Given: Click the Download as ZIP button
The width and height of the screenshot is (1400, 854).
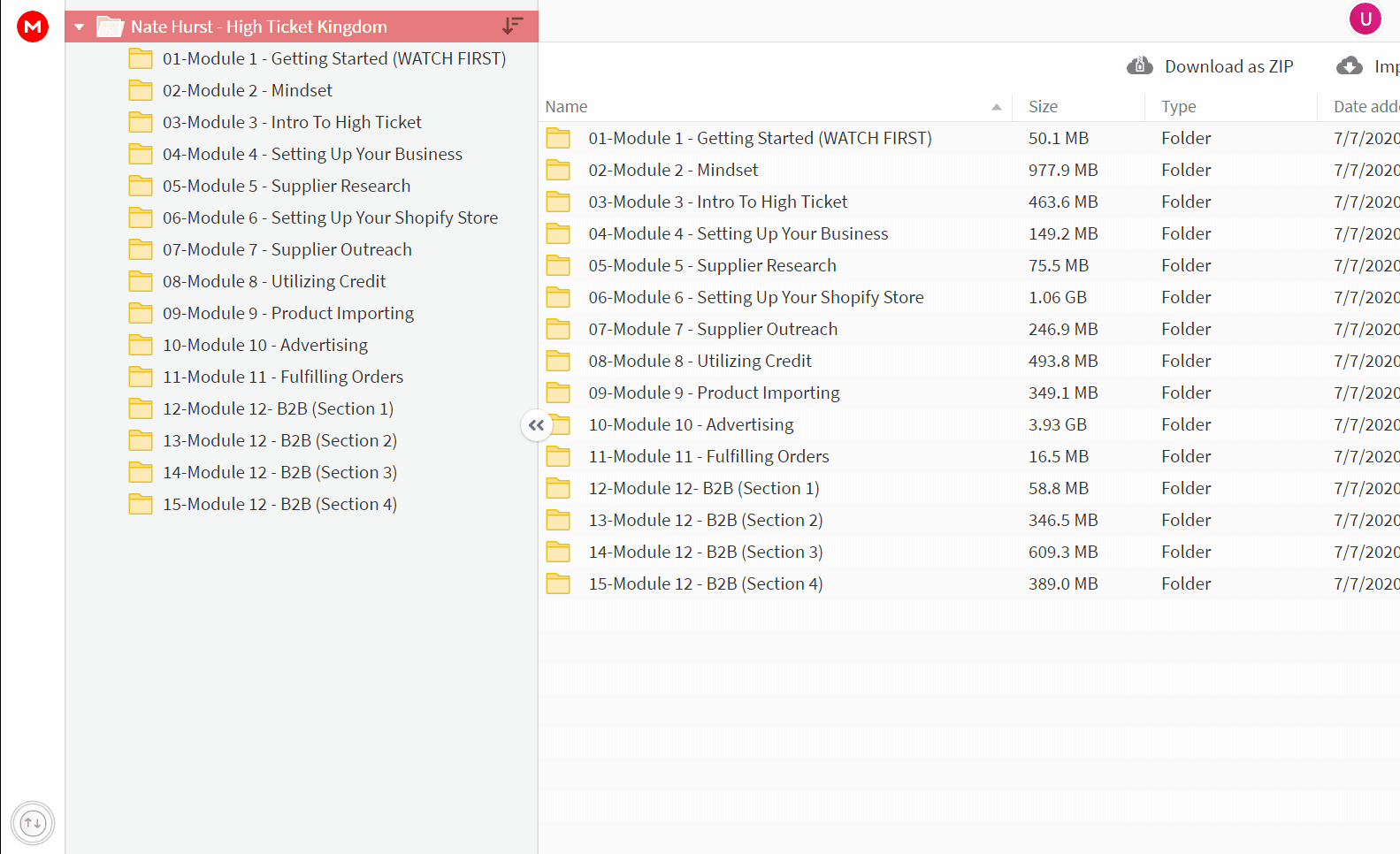Looking at the screenshot, I should (x=1210, y=66).
